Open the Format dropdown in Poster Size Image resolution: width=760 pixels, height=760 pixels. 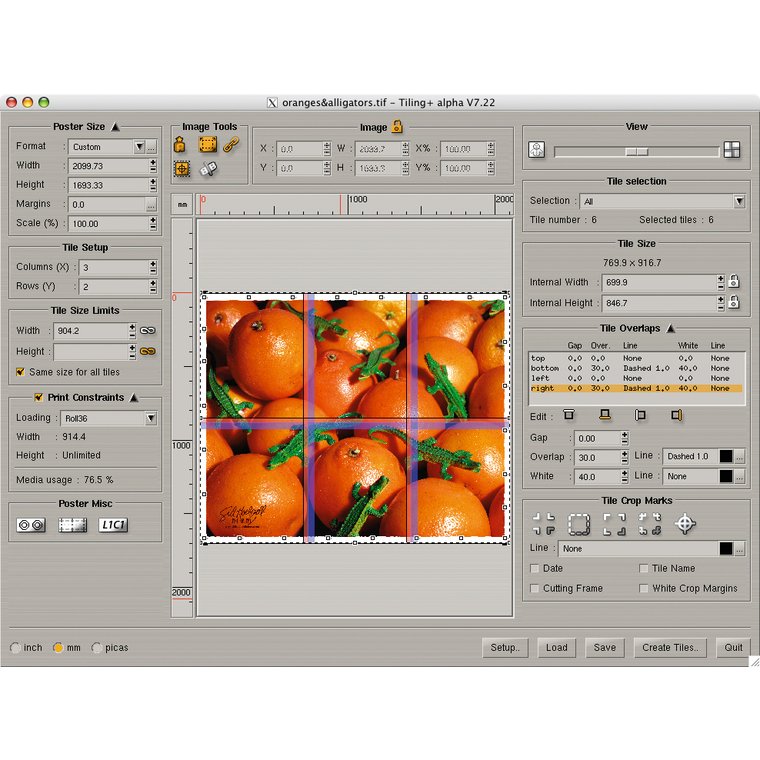click(x=139, y=147)
